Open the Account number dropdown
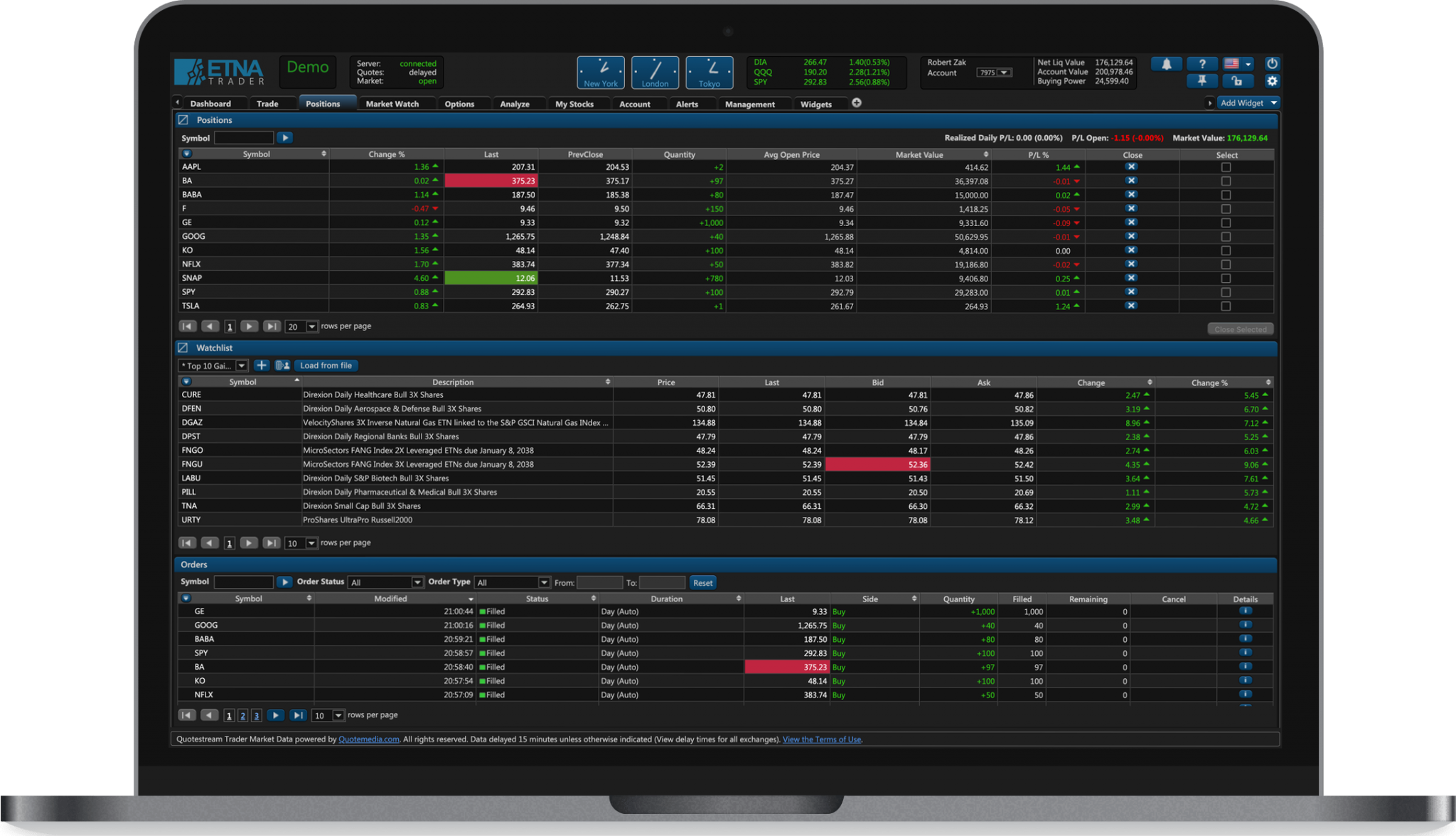The image size is (1456, 836). click(x=993, y=72)
